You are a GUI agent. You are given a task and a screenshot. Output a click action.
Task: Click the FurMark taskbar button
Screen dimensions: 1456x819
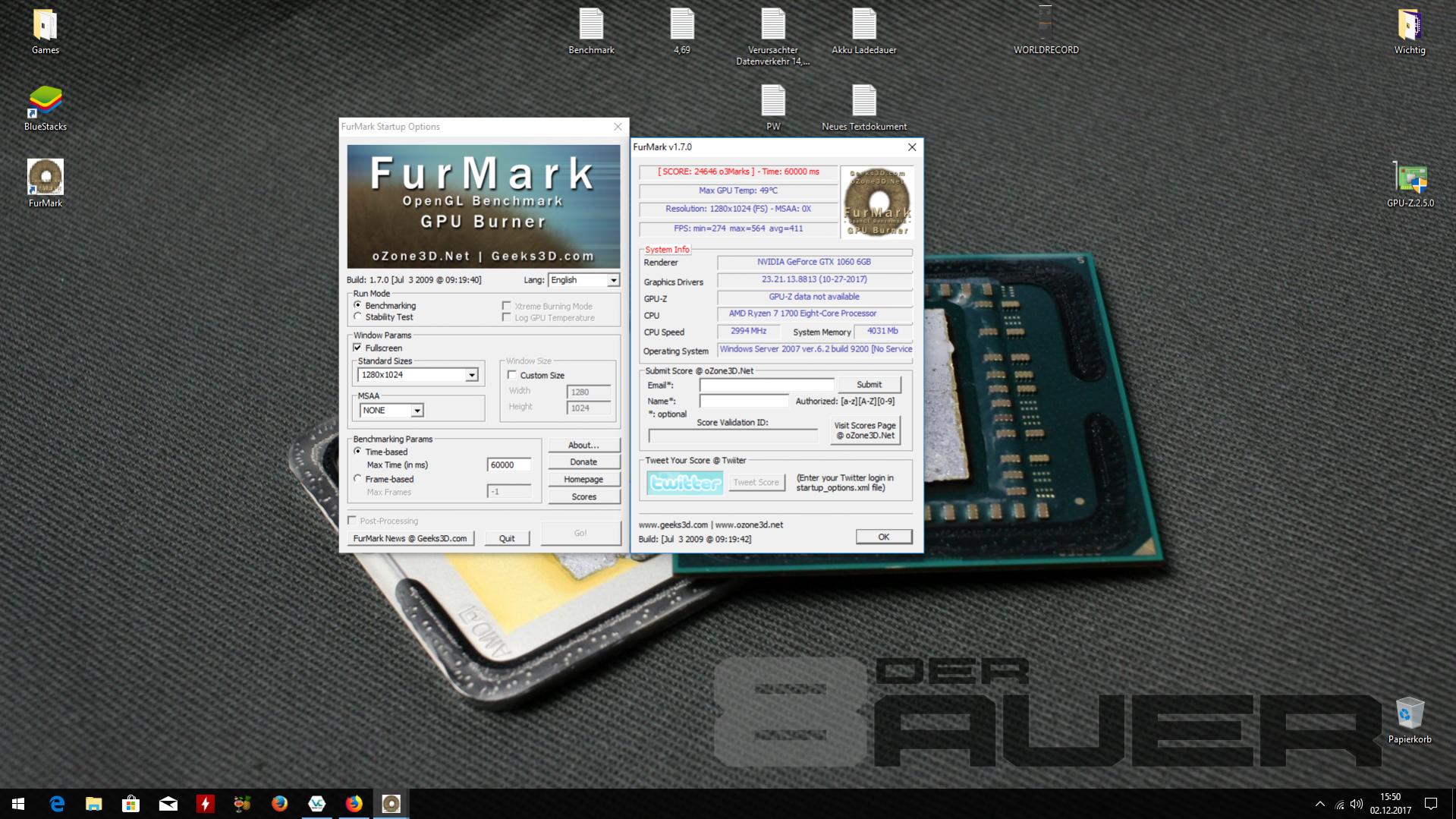click(x=392, y=804)
